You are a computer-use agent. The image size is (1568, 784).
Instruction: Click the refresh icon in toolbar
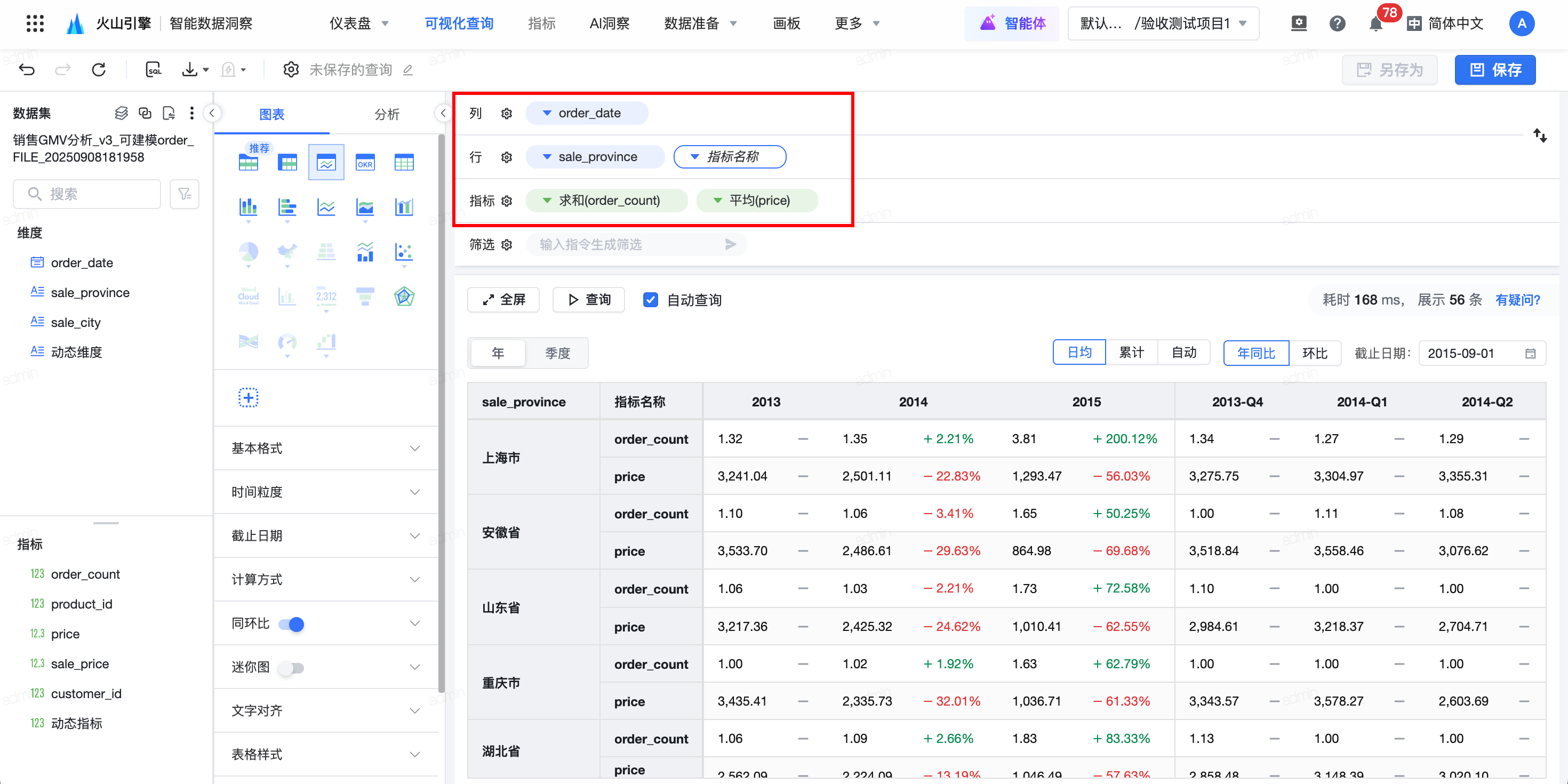pyautogui.click(x=99, y=69)
